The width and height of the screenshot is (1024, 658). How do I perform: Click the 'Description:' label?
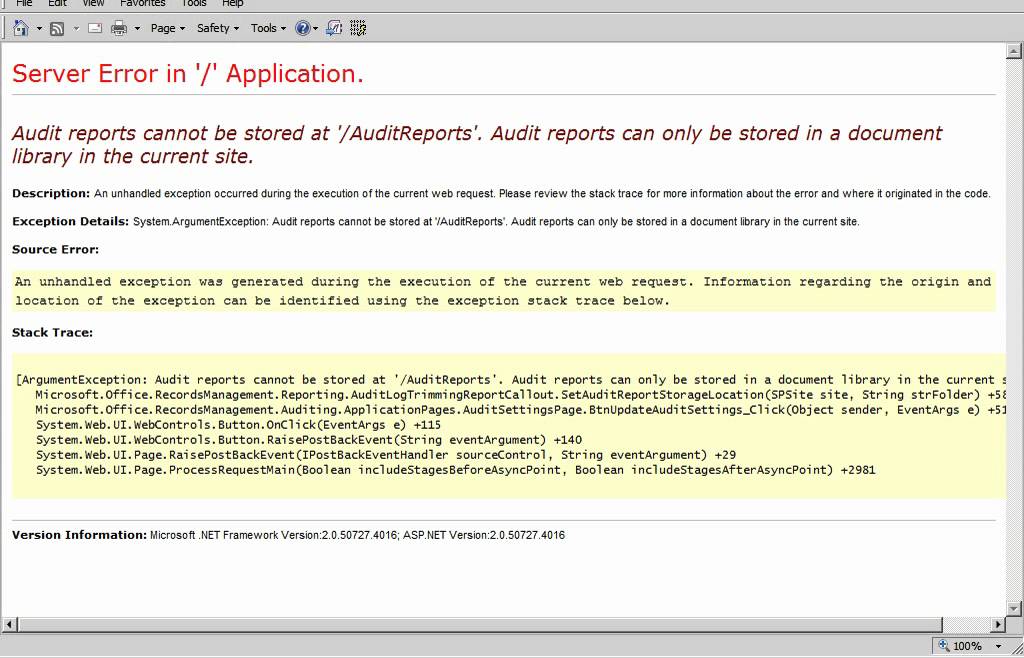tap(51, 193)
